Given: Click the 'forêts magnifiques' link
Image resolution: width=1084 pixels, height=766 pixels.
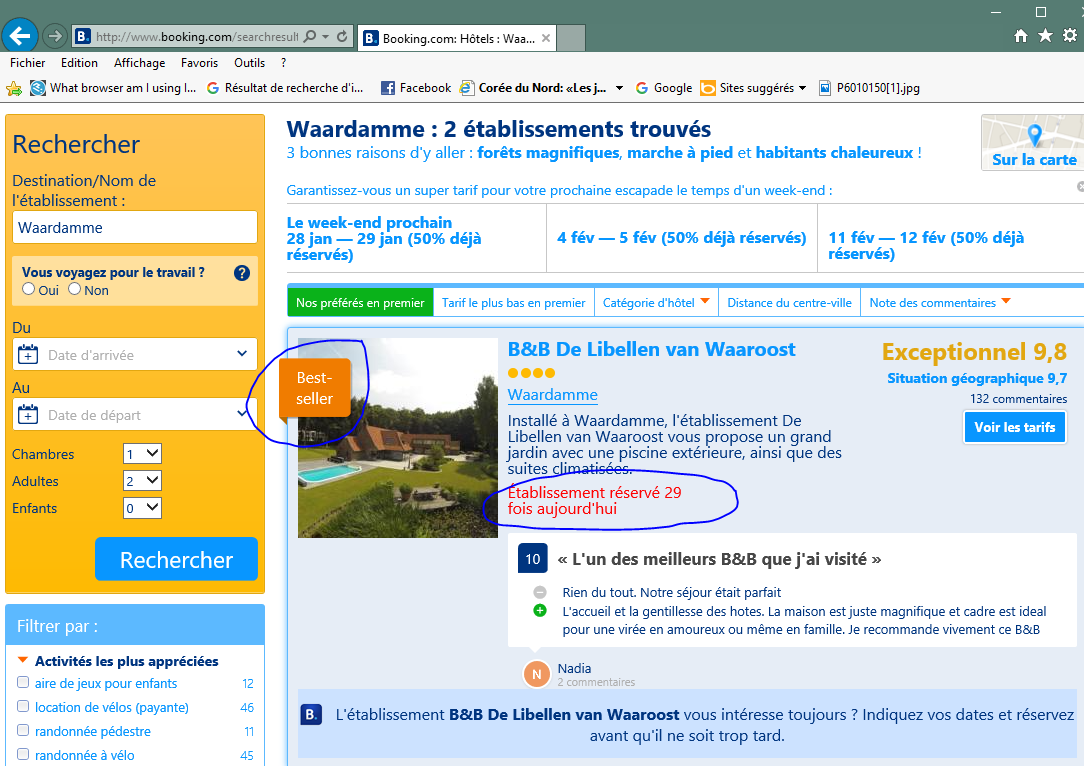Looking at the screenshot, I should [x=548, y=153].
